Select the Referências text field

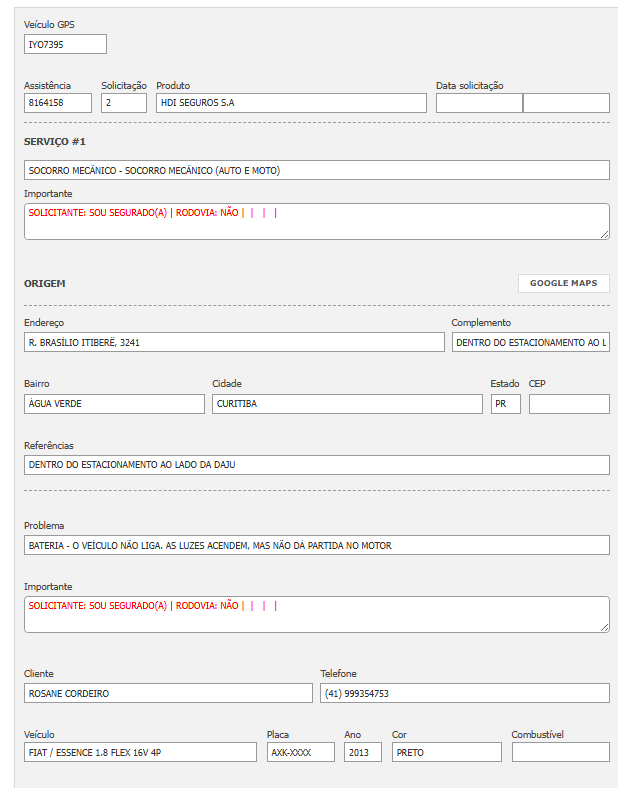316,465
